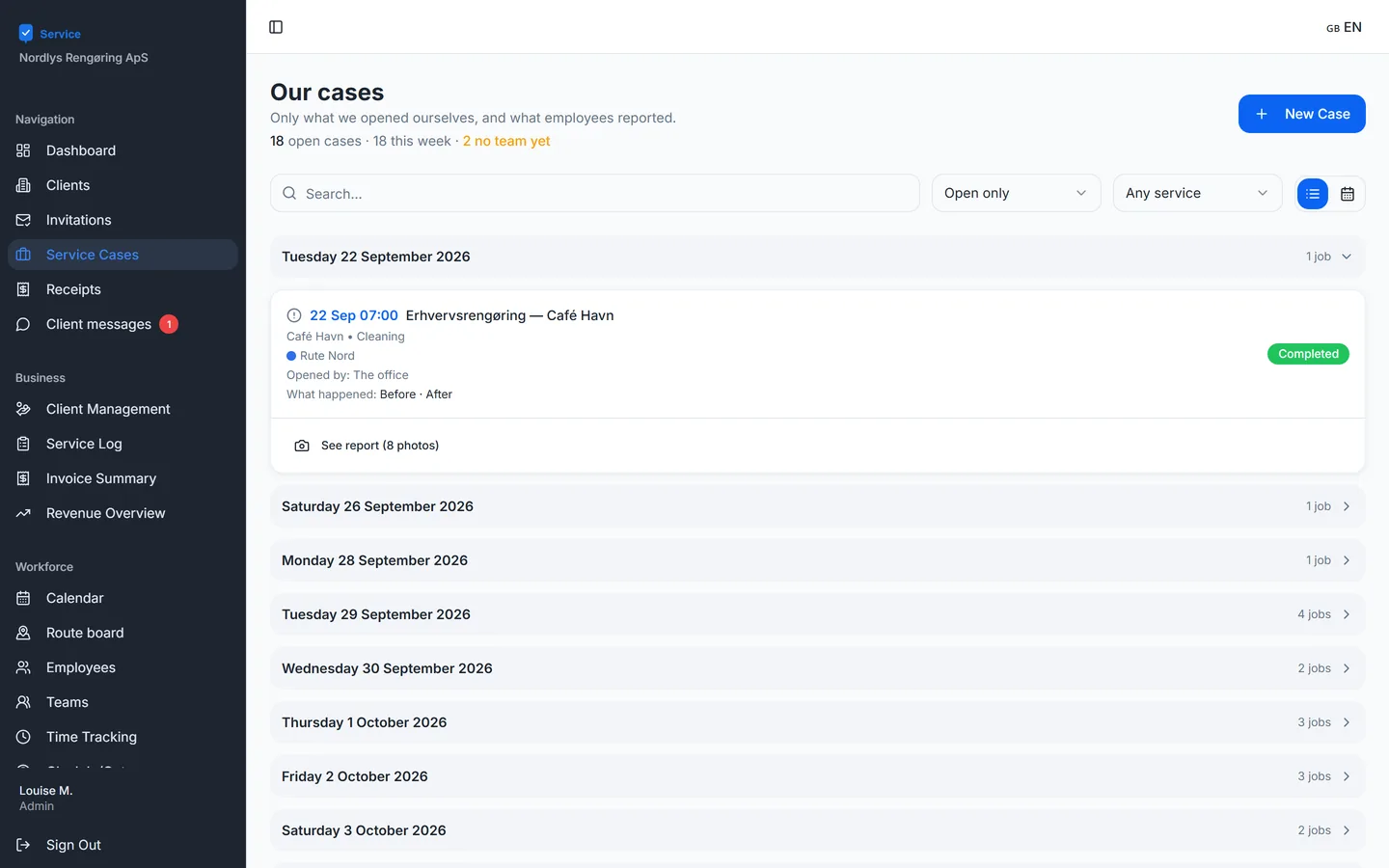Click the Service logo checkmark icon
Image resolution: width=1389 pixels, height=868 pixels.
coord(26,34)
